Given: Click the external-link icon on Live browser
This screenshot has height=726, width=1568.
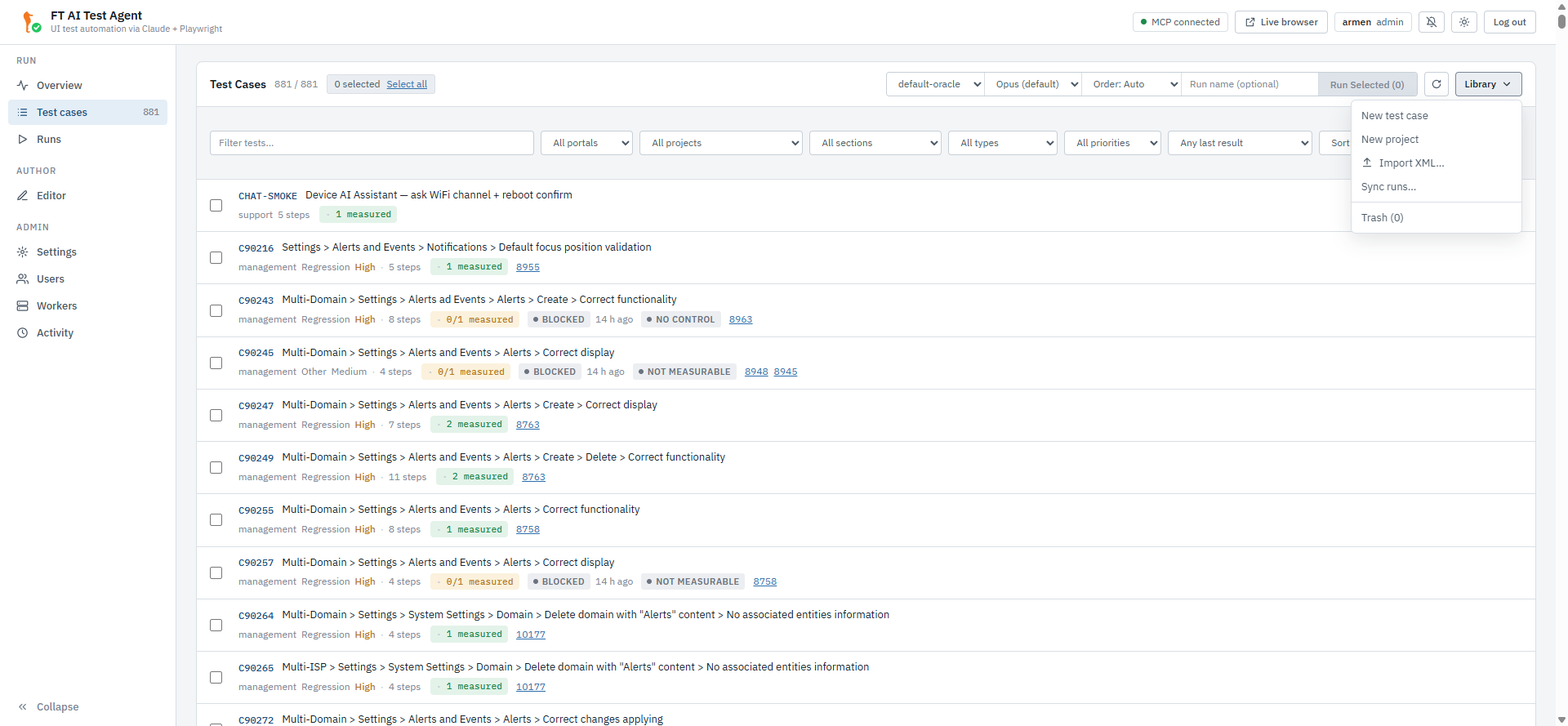Looking at the screenshot, I should (1250, 22).
